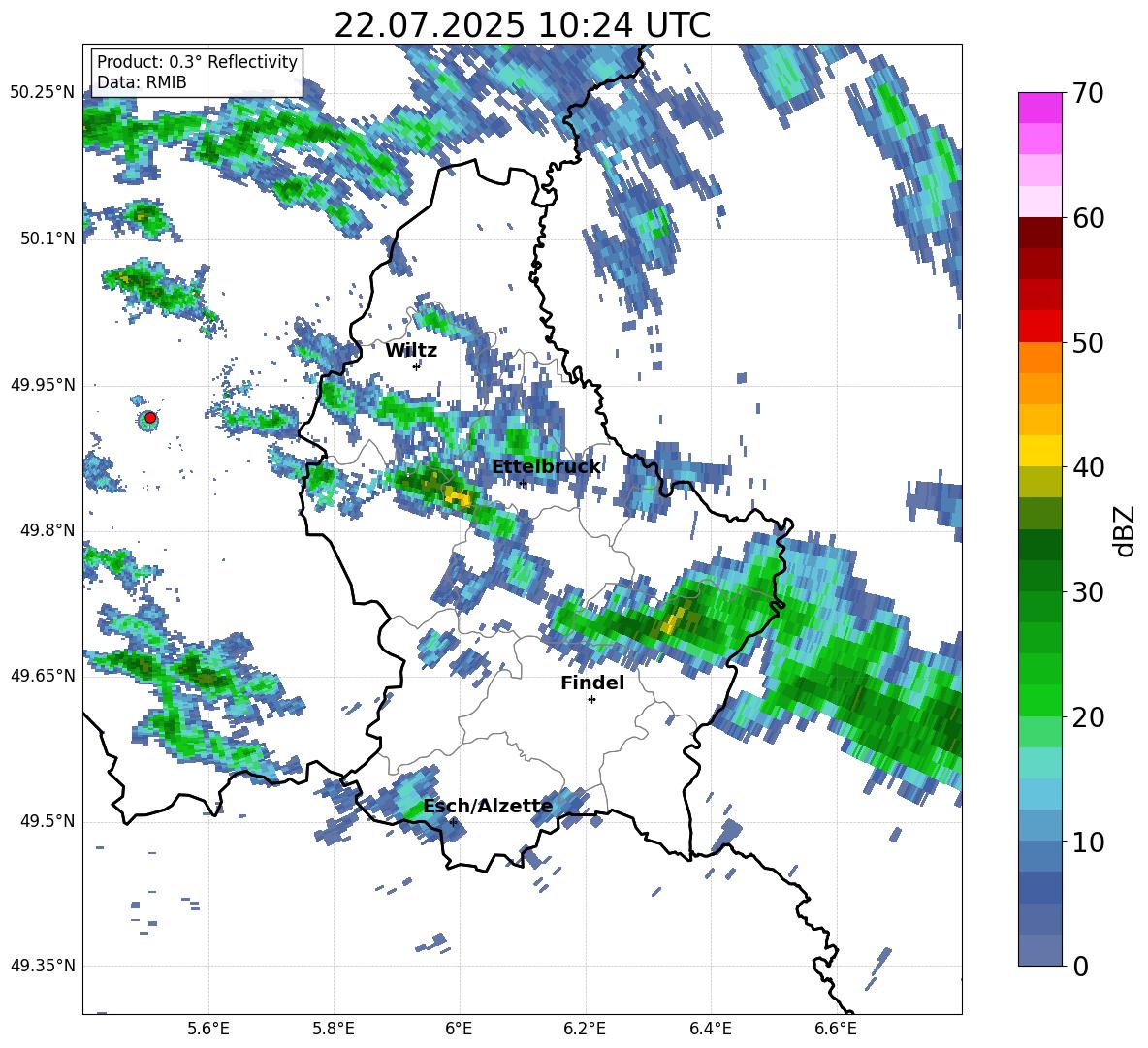Click the 6.4°E longitude label

(x=710, y=1029)
